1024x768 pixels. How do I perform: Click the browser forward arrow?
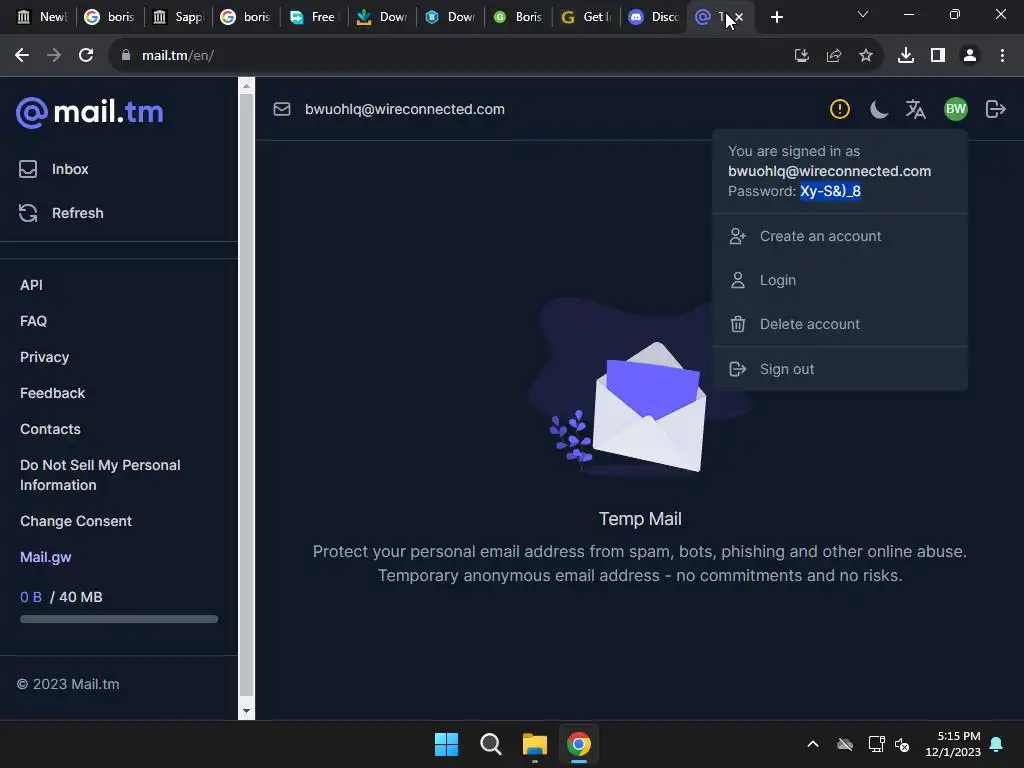[x=54, y=56]
